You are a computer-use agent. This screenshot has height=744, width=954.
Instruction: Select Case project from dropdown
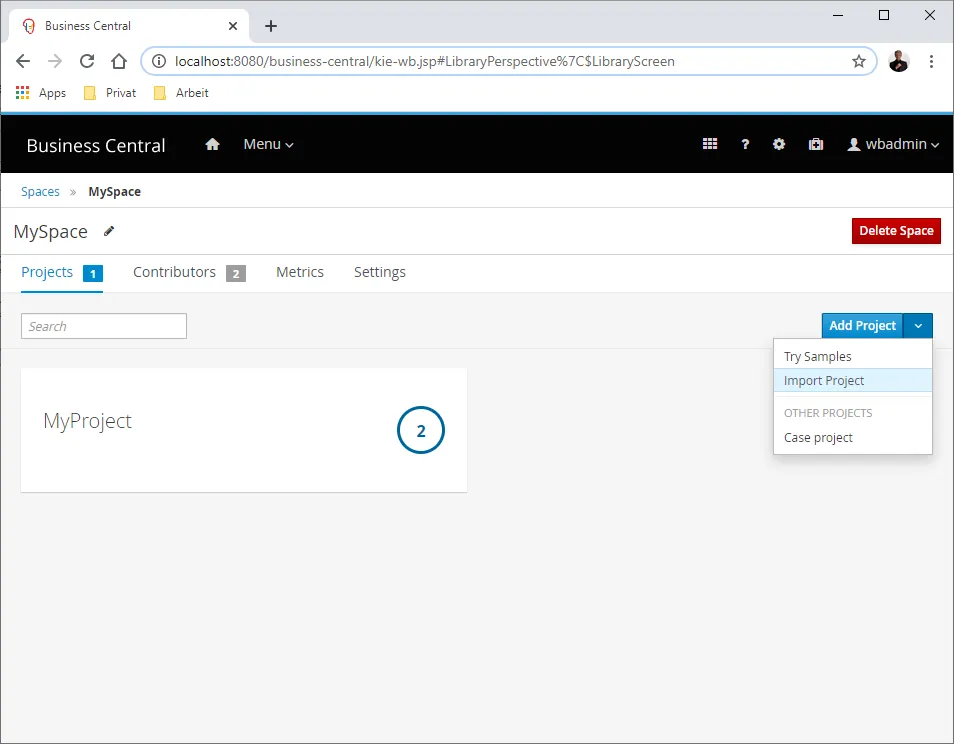coord(852,437)
